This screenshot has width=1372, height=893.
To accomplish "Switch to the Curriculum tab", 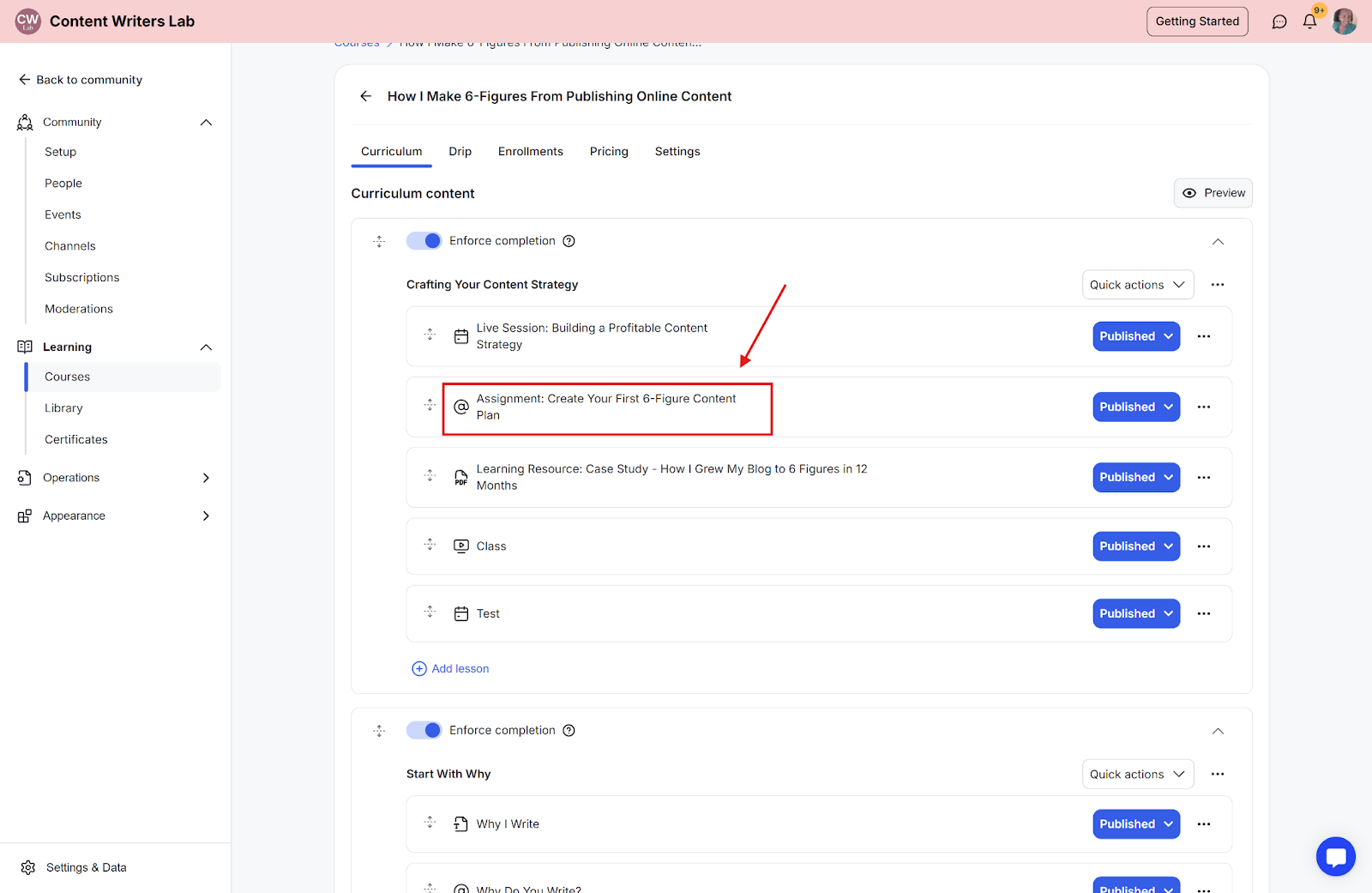I will point(392,152).
